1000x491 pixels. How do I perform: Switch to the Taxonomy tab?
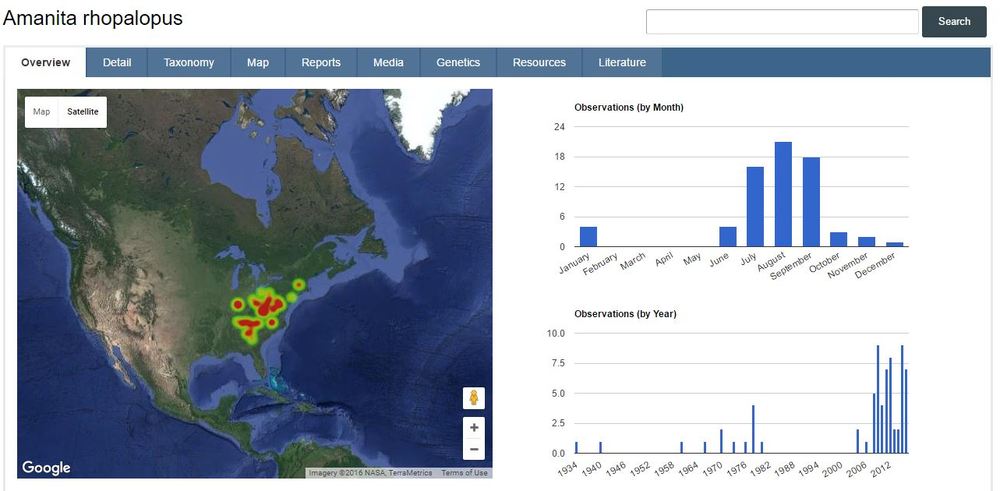(x=189, y=62)
